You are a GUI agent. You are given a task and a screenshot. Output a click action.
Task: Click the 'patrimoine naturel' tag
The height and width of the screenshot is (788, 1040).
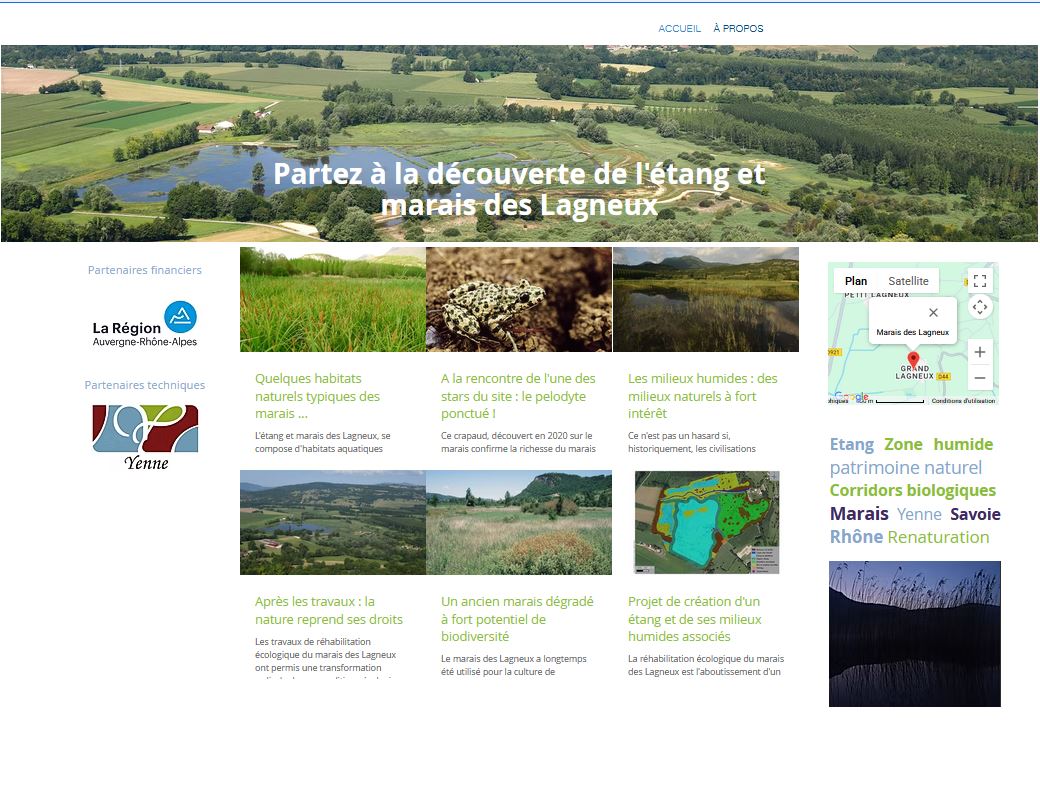905,467
